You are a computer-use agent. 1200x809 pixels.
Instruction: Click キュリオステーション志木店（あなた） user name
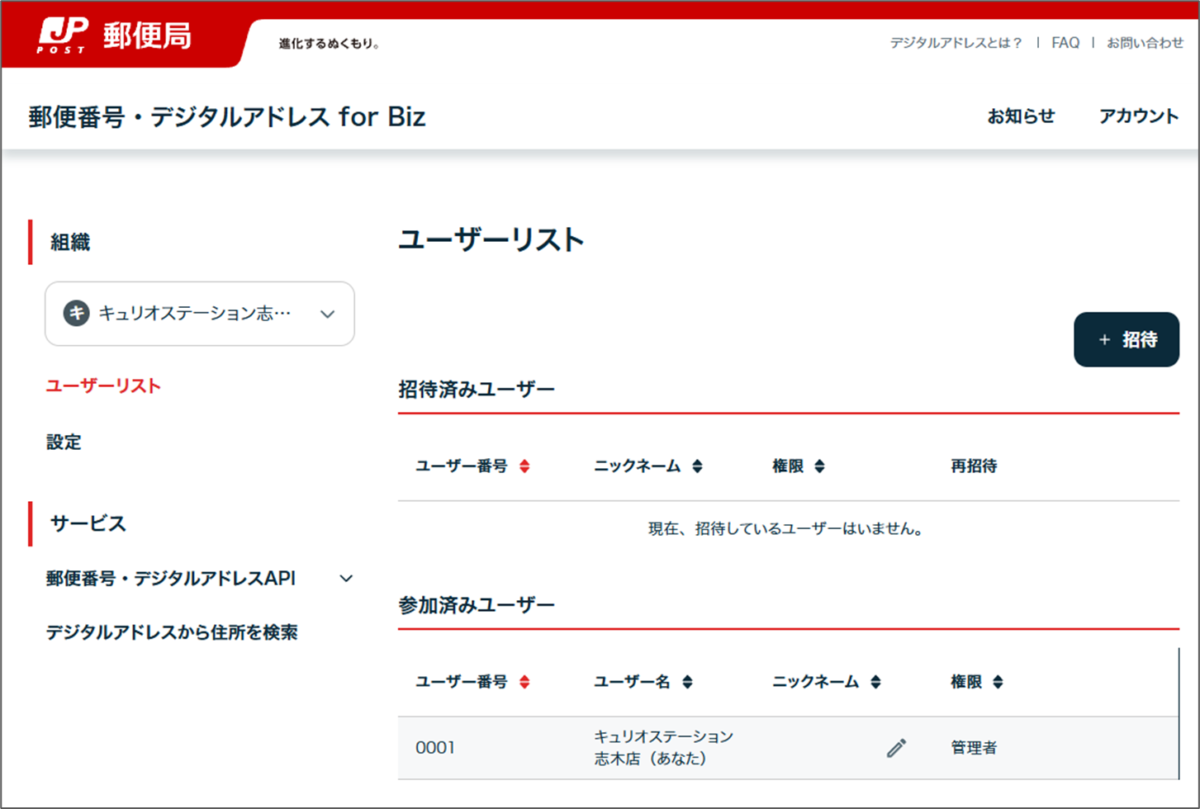(x=664, y=747)
